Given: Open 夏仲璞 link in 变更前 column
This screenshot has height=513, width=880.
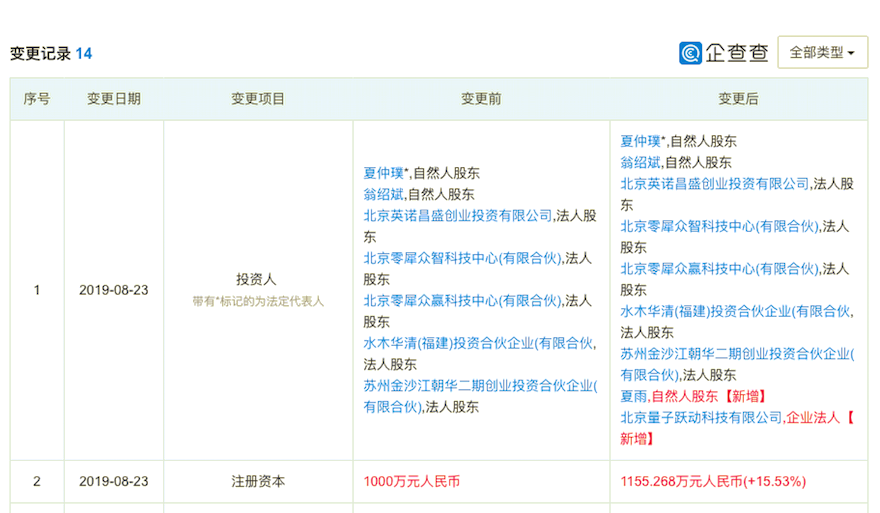Looking at the screenshot, I should point(383,173).
